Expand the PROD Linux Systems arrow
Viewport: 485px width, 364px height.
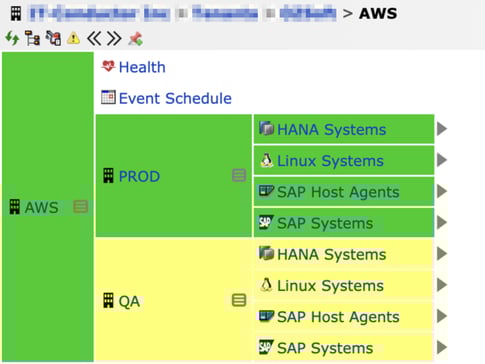tap(442, 160)
